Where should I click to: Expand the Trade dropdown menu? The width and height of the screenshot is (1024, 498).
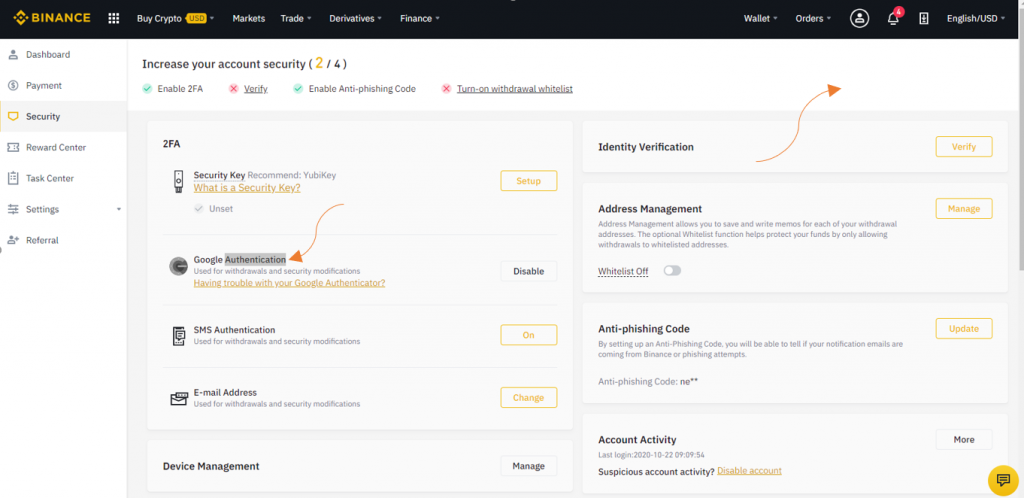pos(296,18)
